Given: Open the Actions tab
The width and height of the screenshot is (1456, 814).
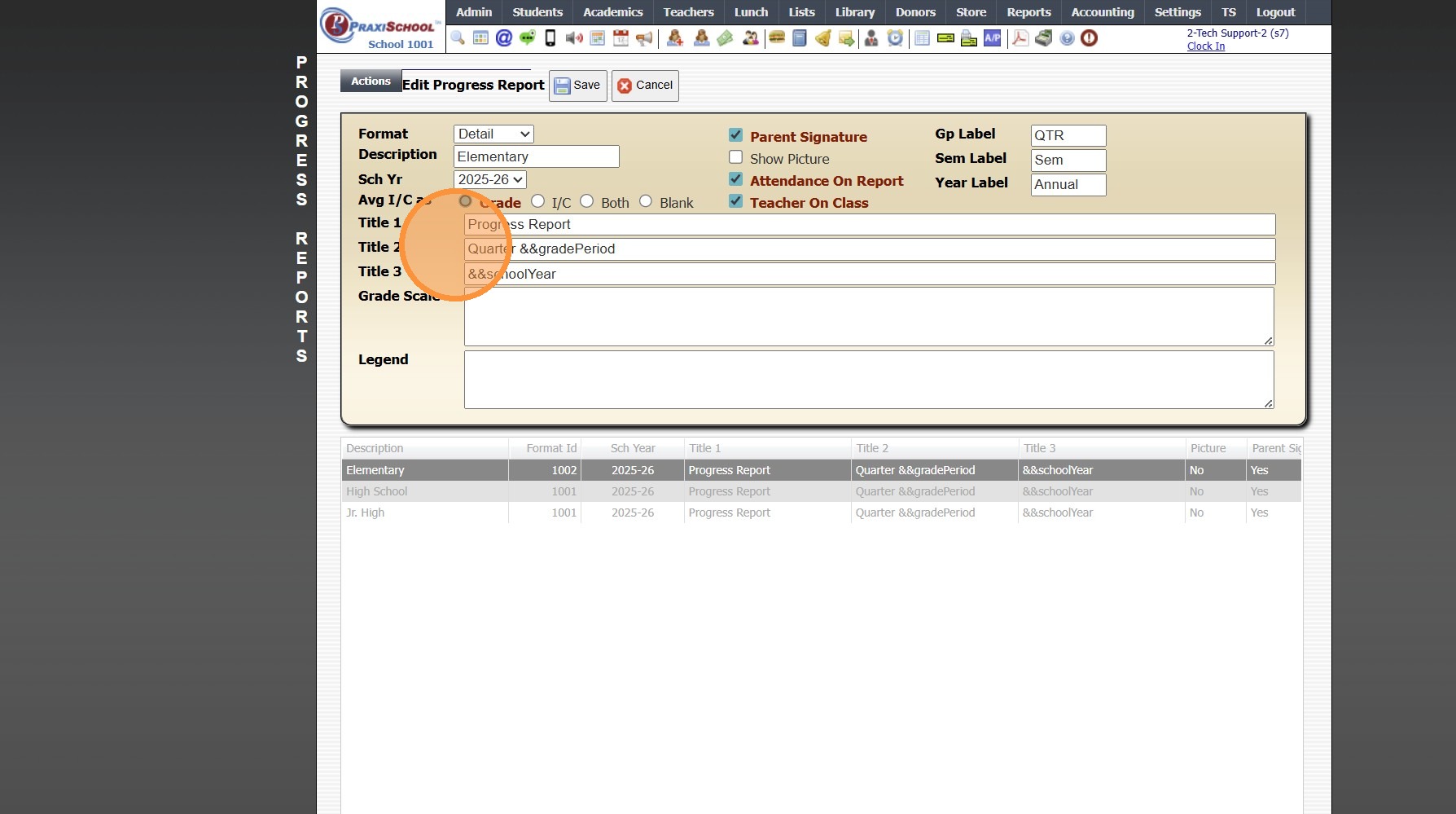Looking at the screenshot, I should click(371, 81).
